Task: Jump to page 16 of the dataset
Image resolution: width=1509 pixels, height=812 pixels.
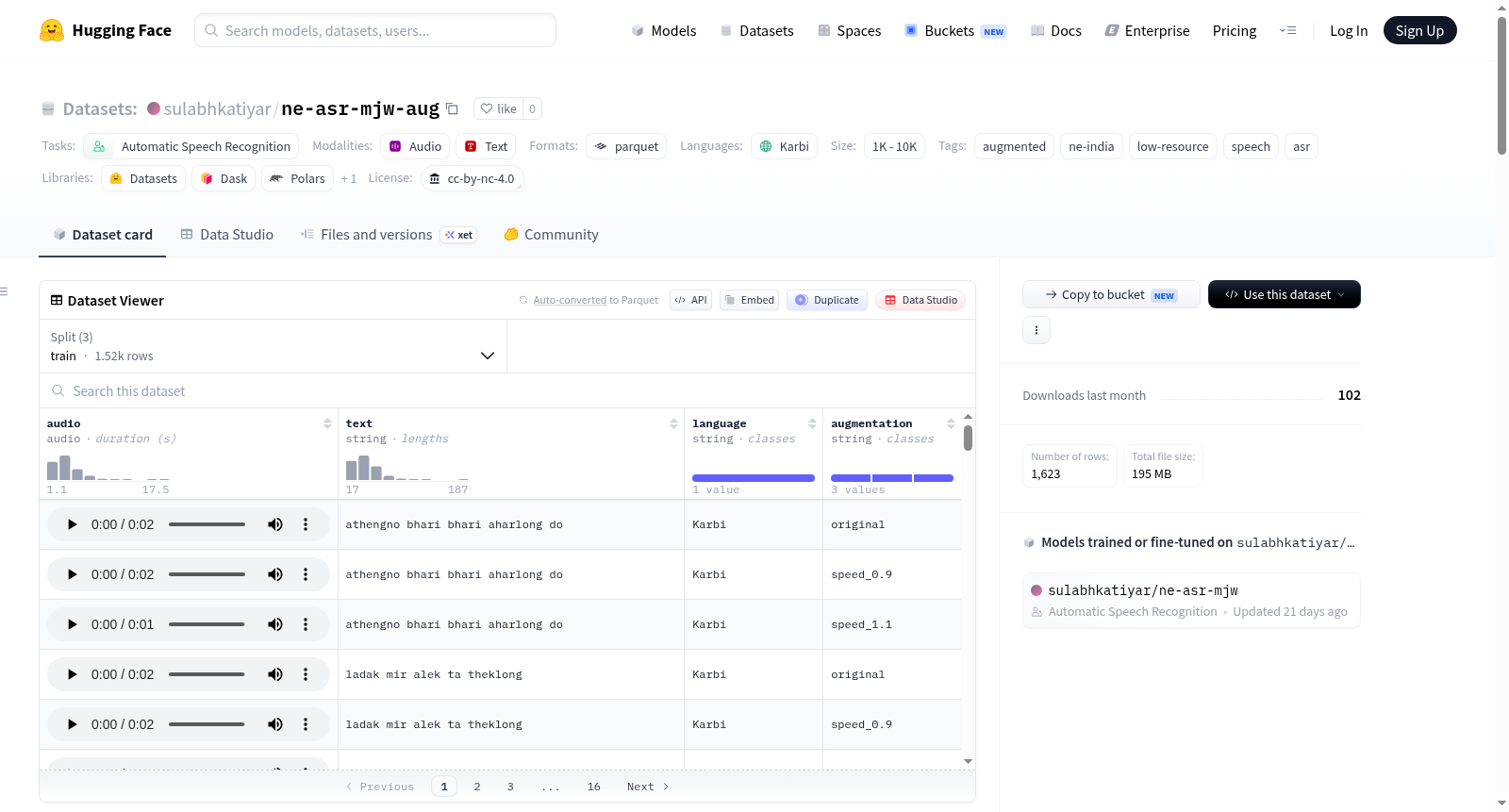Action: click(593, 787)
